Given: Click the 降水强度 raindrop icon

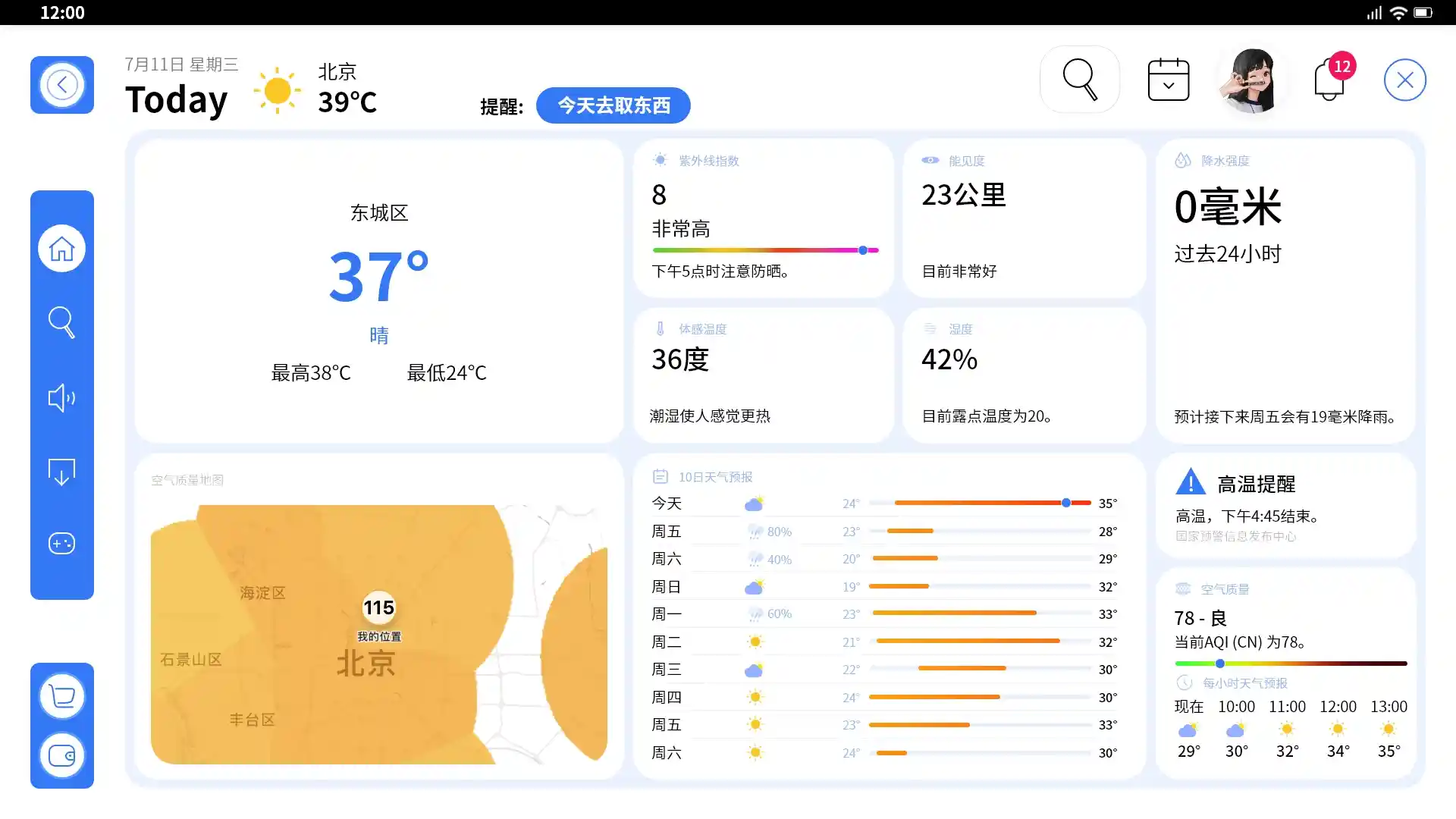Looking at the screenshot, I should (1183, 160).
